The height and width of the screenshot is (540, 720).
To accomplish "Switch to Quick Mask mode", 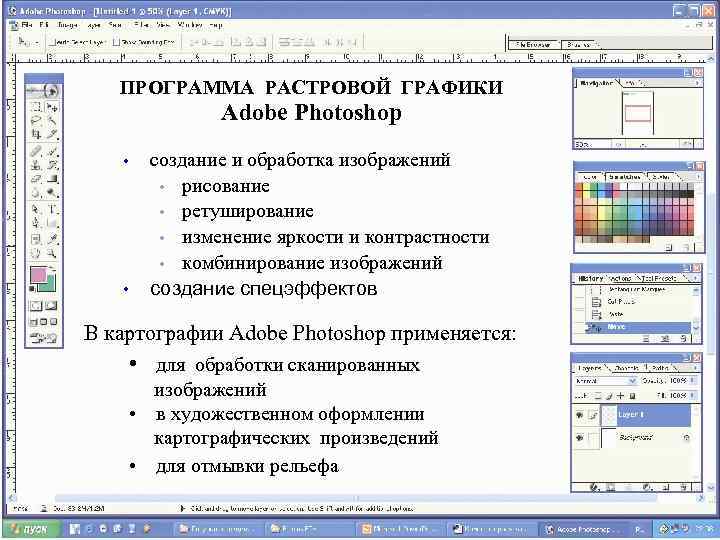I will coord(51,306).
